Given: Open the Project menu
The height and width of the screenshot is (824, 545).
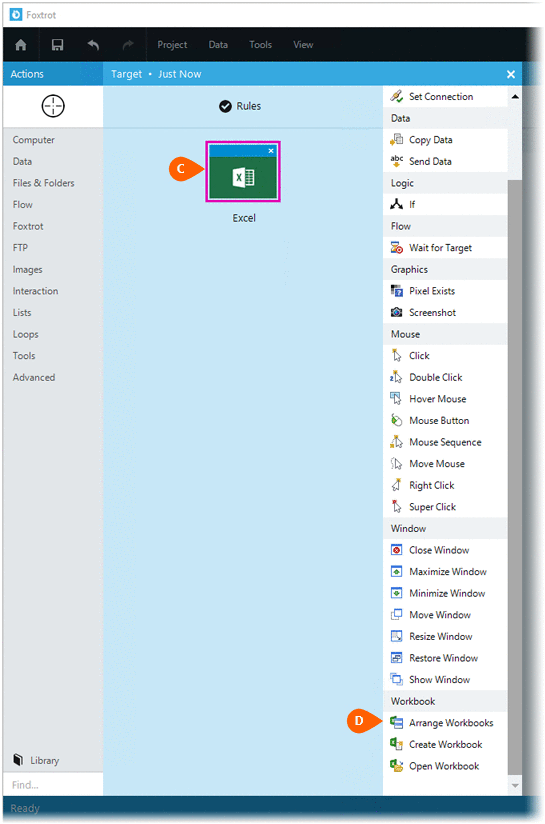Looking at the screenshot, I should tap(172, 45).
